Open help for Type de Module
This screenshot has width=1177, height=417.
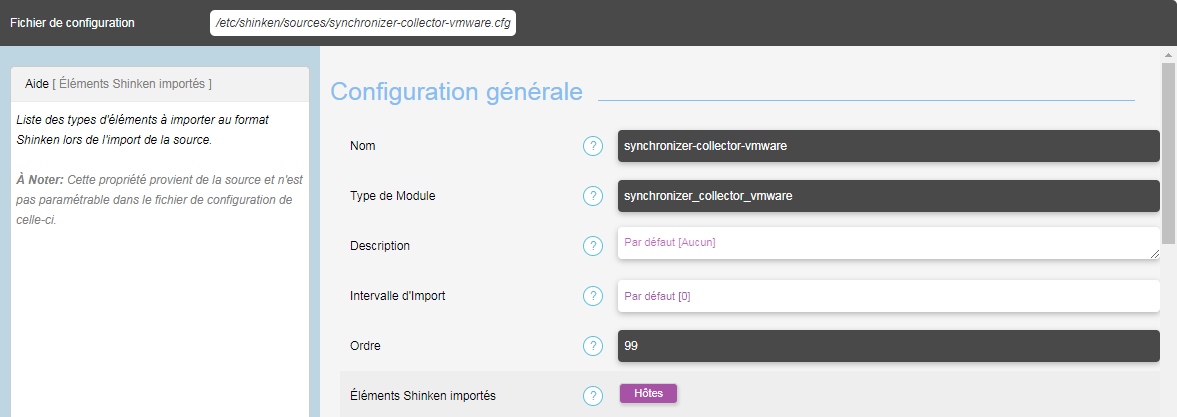[592, 196]
